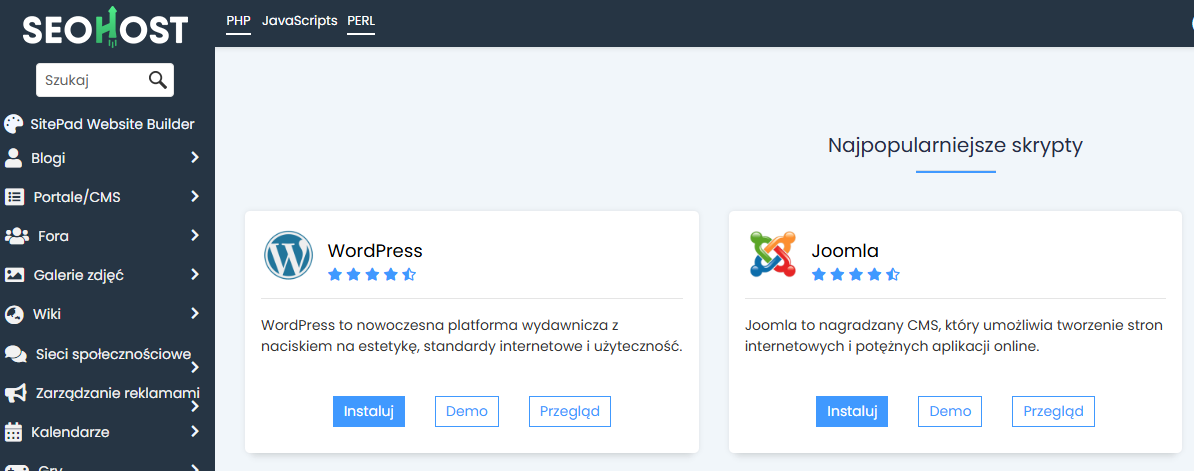The image size is (1194, 471).
Task: Switch to the PHP tab
Action: (238, 21)
